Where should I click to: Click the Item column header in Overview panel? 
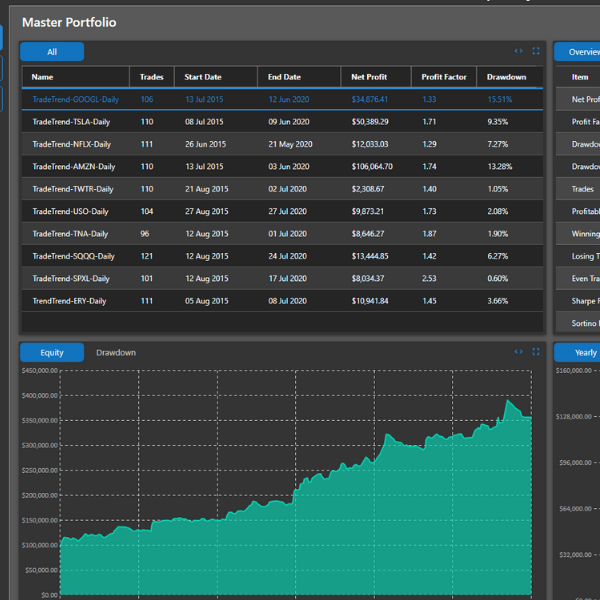[580, 77]
